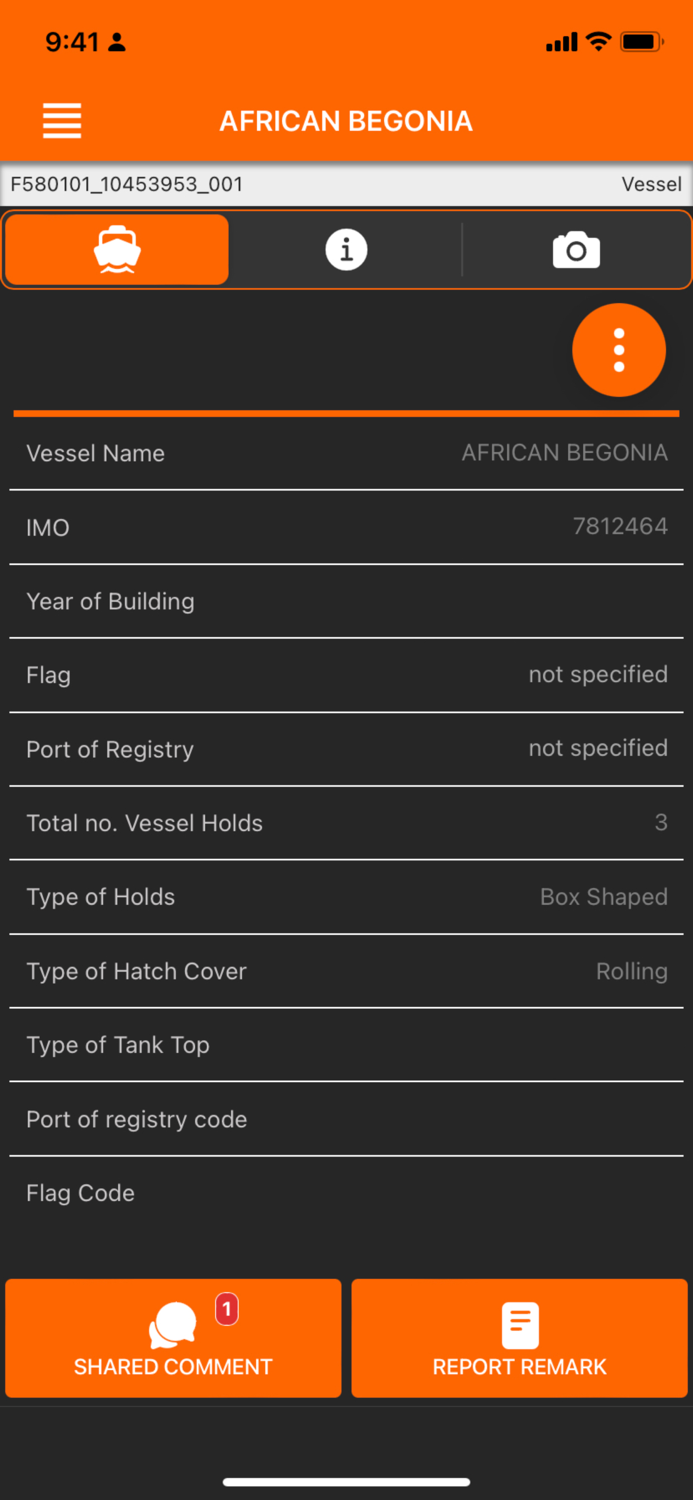
Task: Tap the orange three-dot more options button
Action: (618, 350)
